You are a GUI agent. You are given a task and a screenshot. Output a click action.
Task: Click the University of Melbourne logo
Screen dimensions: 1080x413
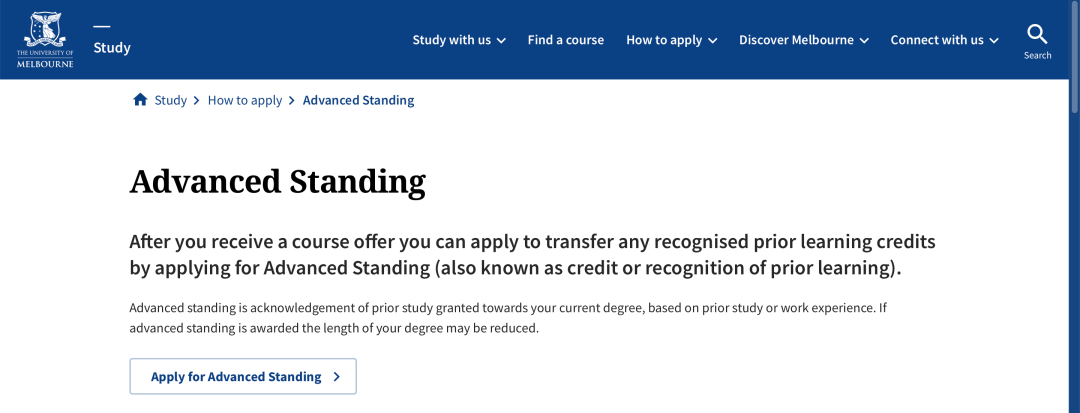point(45,39)
